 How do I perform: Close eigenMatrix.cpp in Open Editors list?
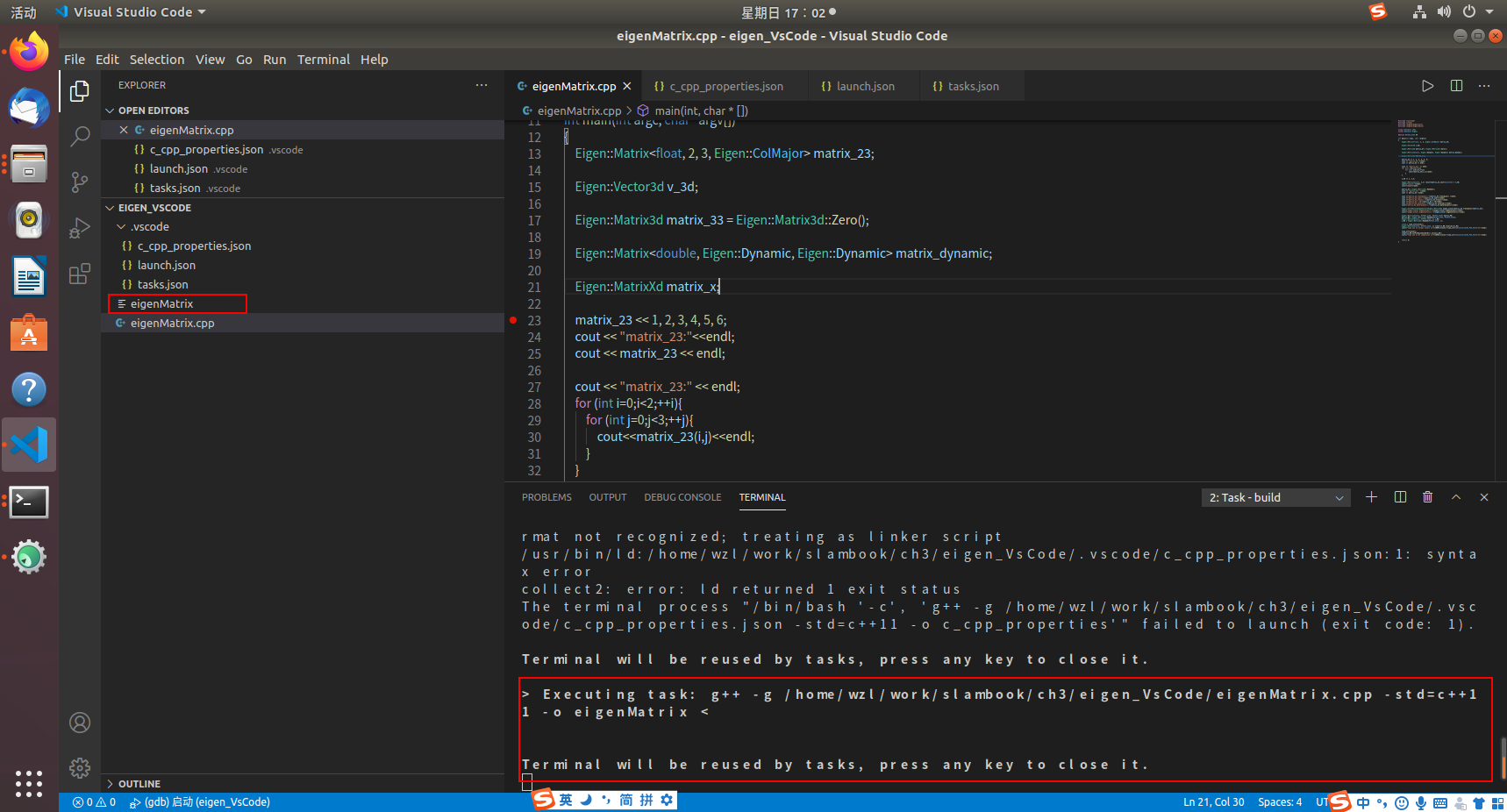pyautogui.click(x=124, y=130)
